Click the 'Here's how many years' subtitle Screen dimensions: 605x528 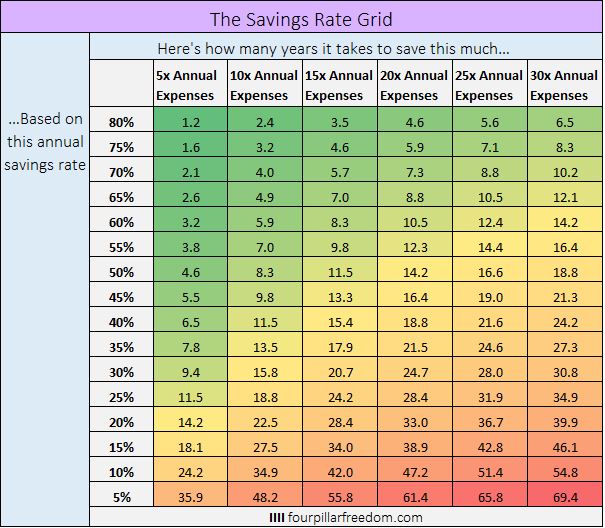pos(333,49)
